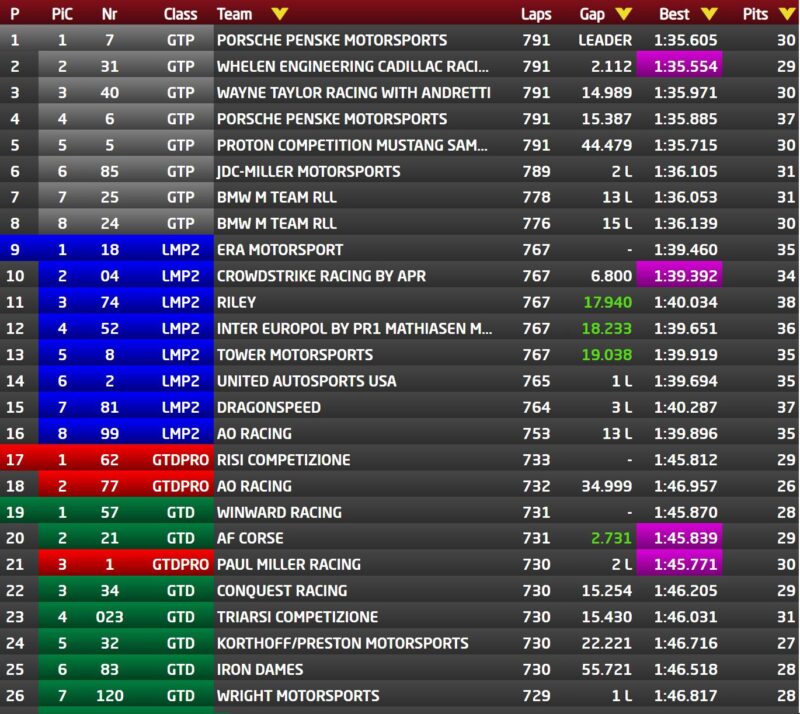
Task: Click car number 023
Action: point(109,617)
